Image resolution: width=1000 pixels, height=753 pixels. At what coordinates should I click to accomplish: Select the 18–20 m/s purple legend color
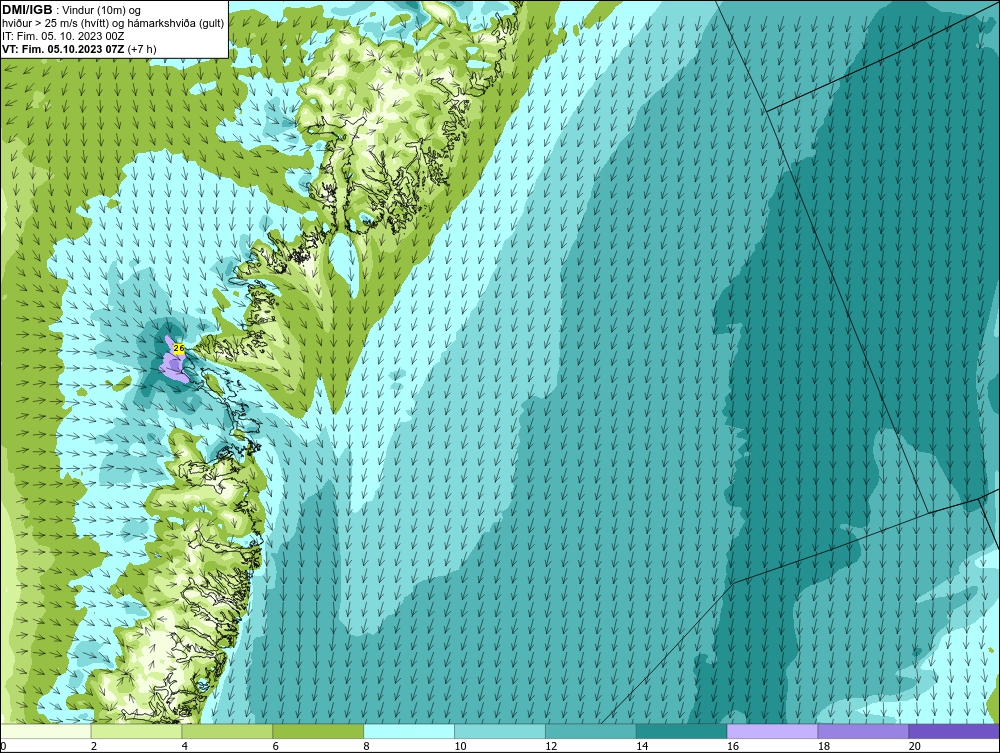click(x=864, y=731)
